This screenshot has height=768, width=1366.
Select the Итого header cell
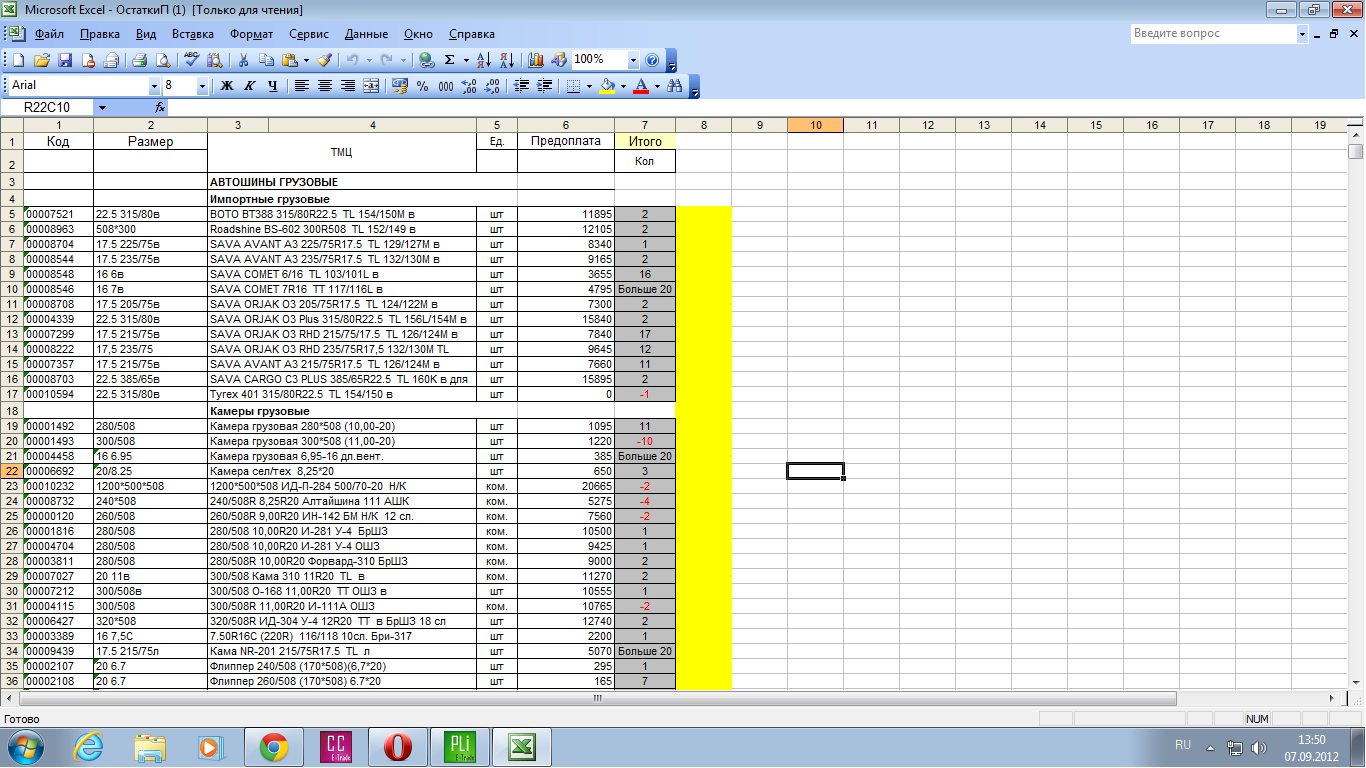click(645, 141)
